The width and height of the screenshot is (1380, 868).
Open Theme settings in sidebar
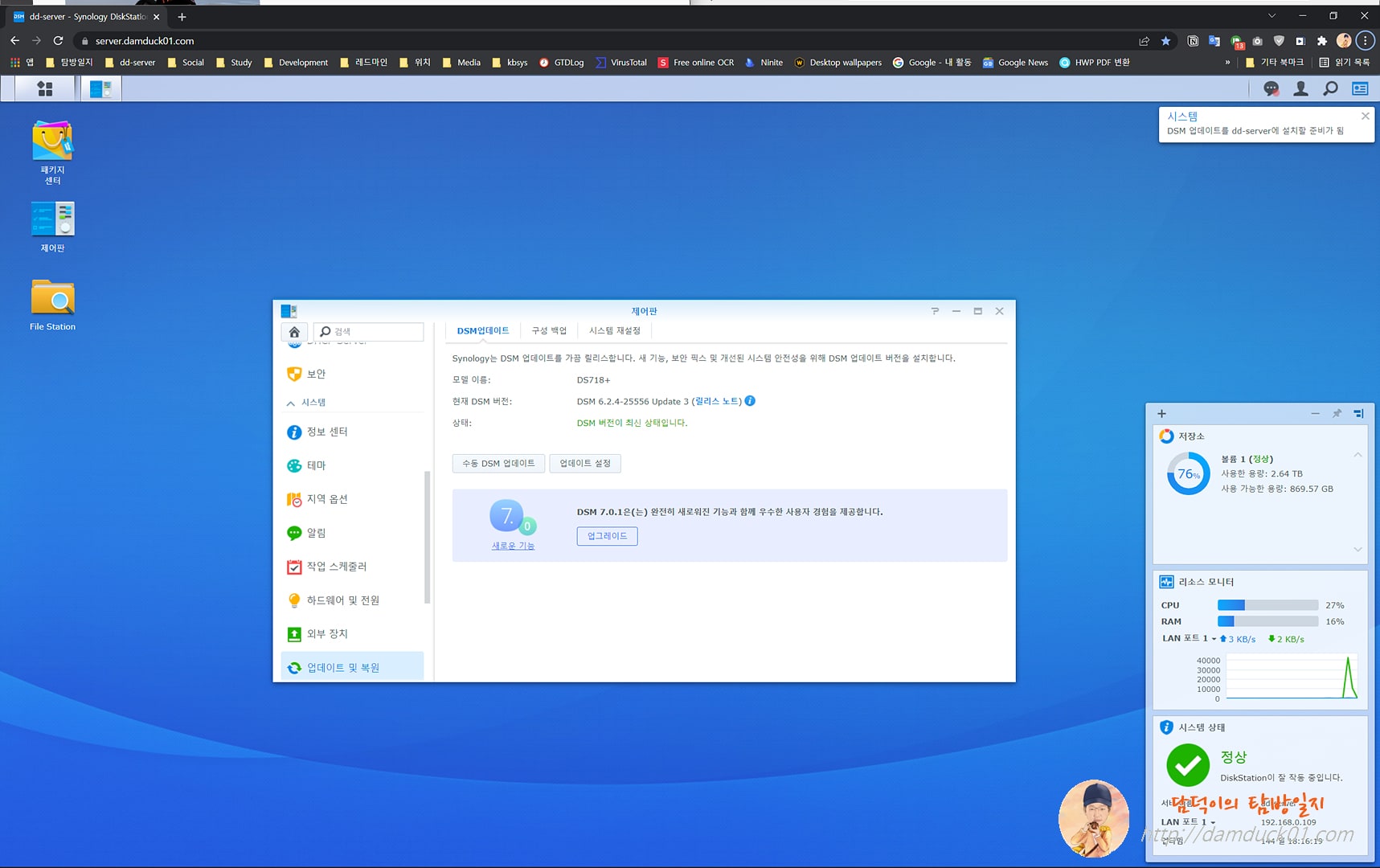(x=353, y=465)
